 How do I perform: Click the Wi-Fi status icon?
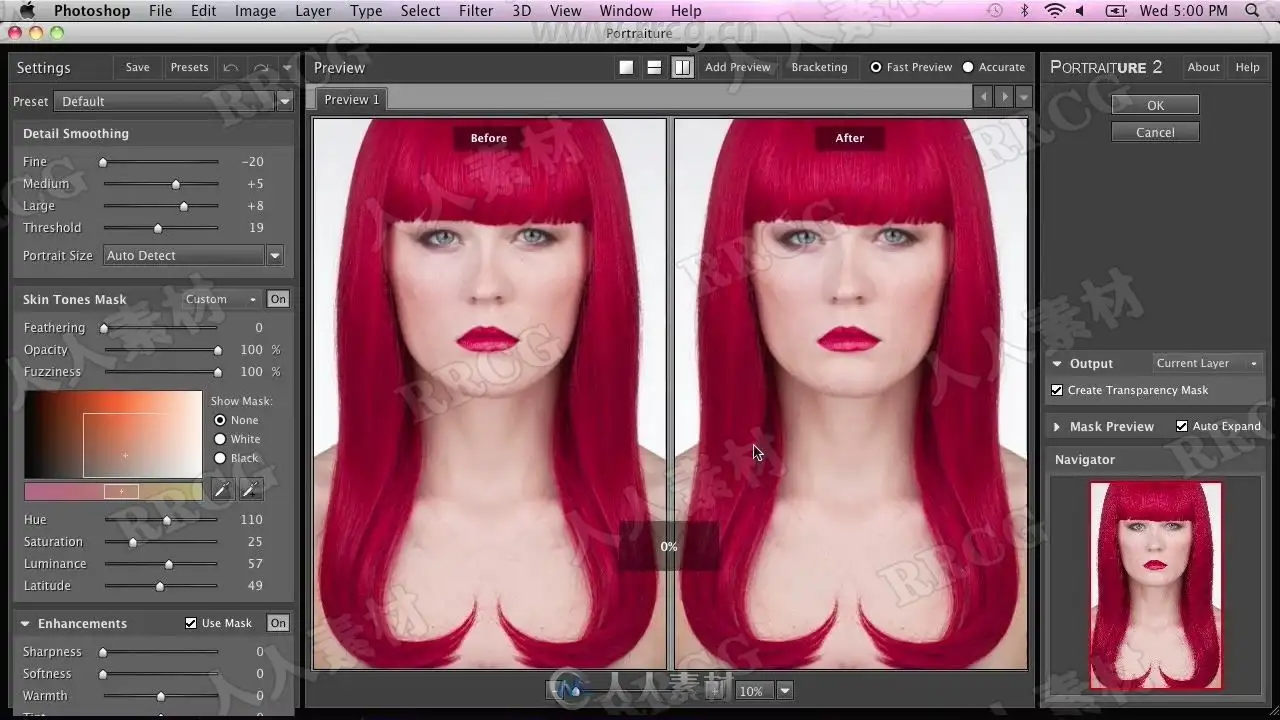pos(1054,11)
